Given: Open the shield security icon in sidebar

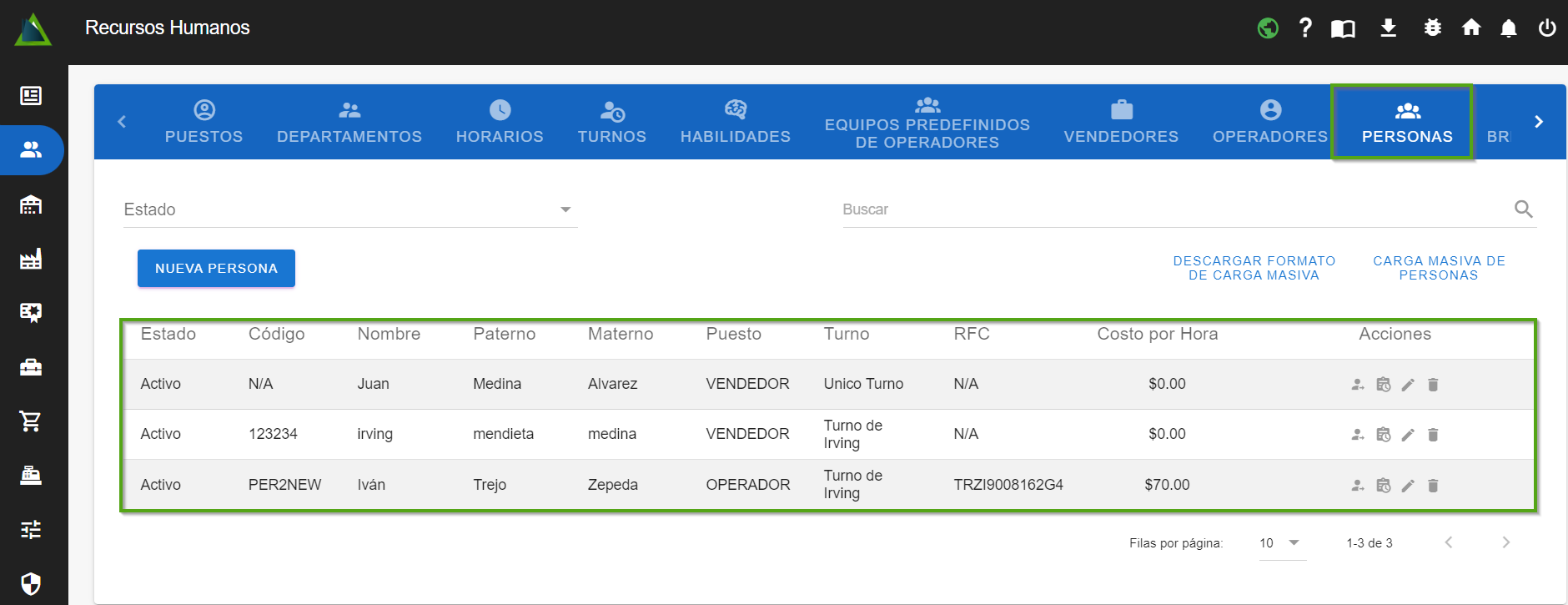Looking at the screenshot, I should point(31,583).
